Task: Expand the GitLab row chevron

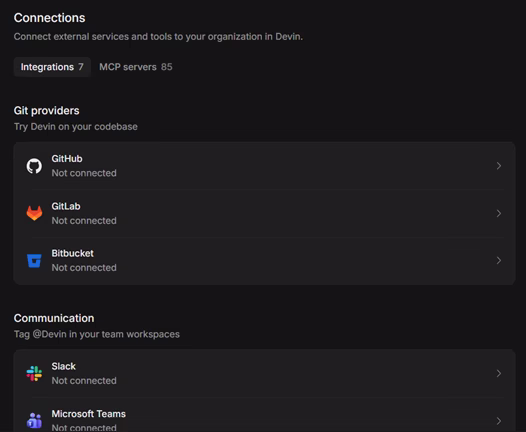Action: (x=499, y=213)
